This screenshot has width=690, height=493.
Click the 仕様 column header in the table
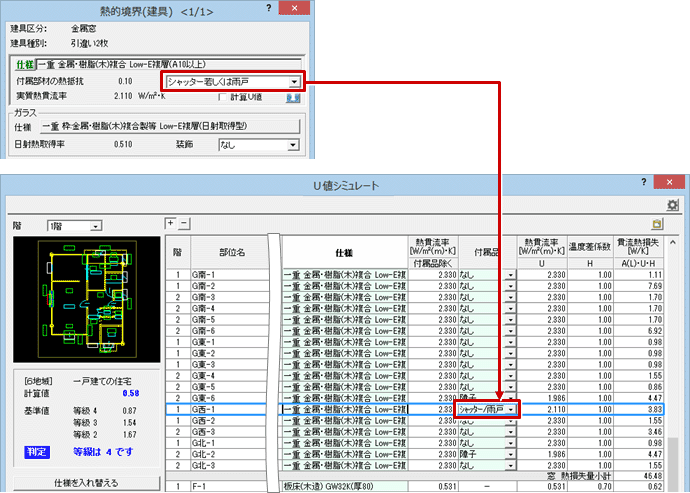pyautogui.click(x=344, y=252)
